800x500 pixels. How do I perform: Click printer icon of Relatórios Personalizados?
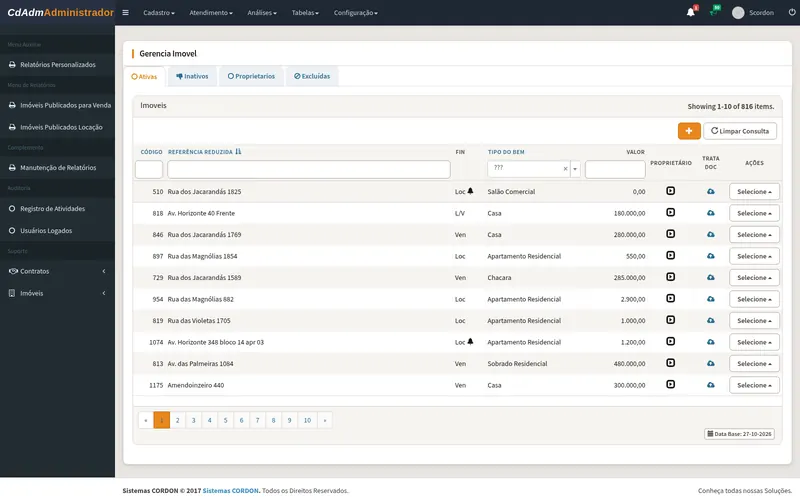(x=12, y=65)
